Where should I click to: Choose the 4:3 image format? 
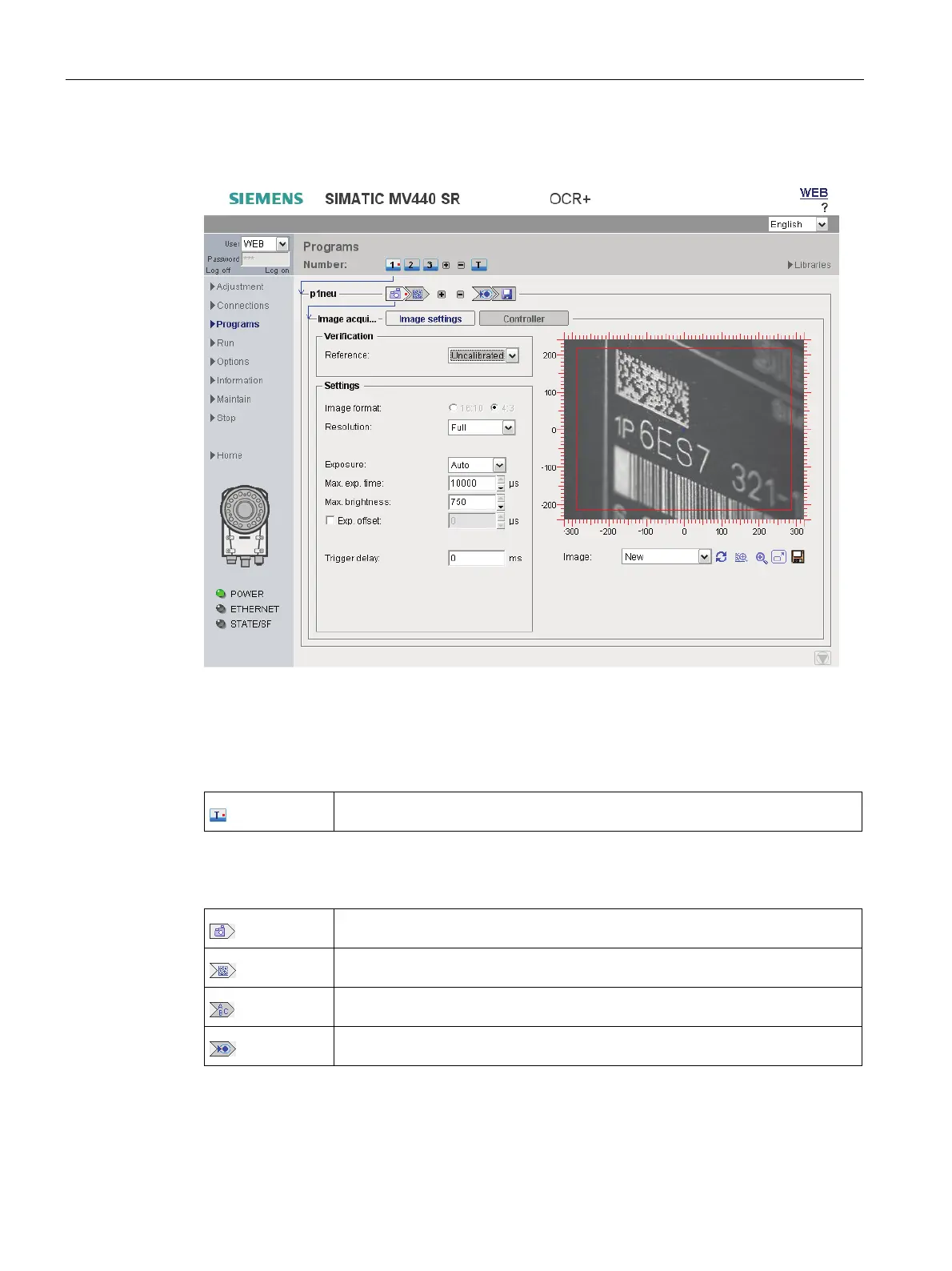point(494,408)
